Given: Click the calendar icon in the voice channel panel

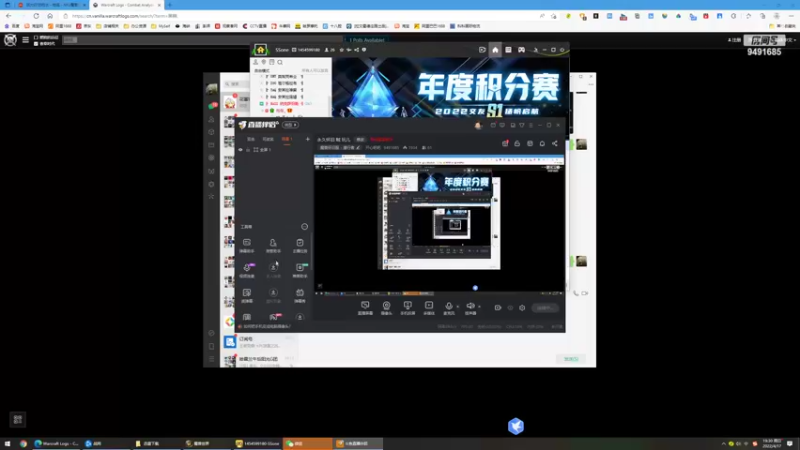Looking at the screenshot, I should pyautogui.click(x=272, y=62).
